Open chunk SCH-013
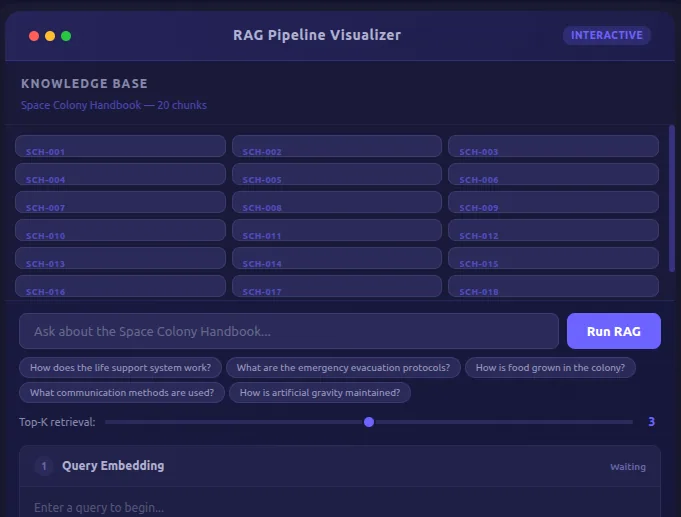This screenshot has width=681, height=517. [120, 258]
